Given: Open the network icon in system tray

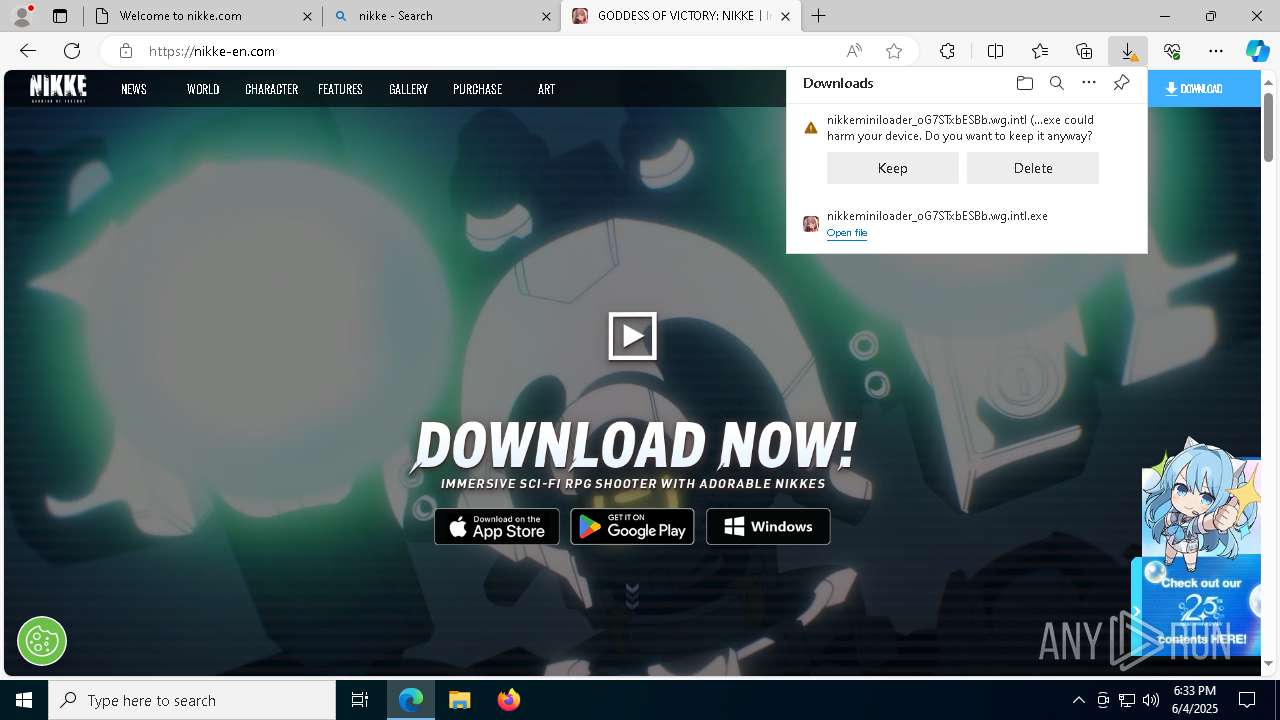Looking at the screenshot, I should pyautogui.click(x=1127, y=700).
